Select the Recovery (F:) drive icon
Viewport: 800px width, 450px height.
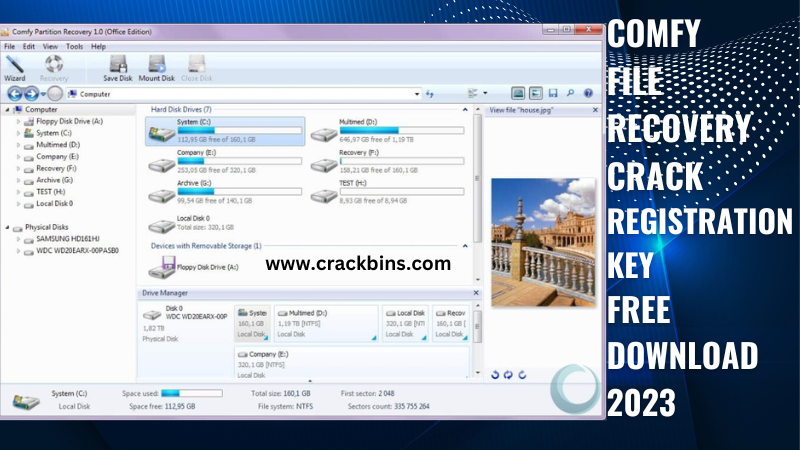pyautogui.click(x=323, y=165)
